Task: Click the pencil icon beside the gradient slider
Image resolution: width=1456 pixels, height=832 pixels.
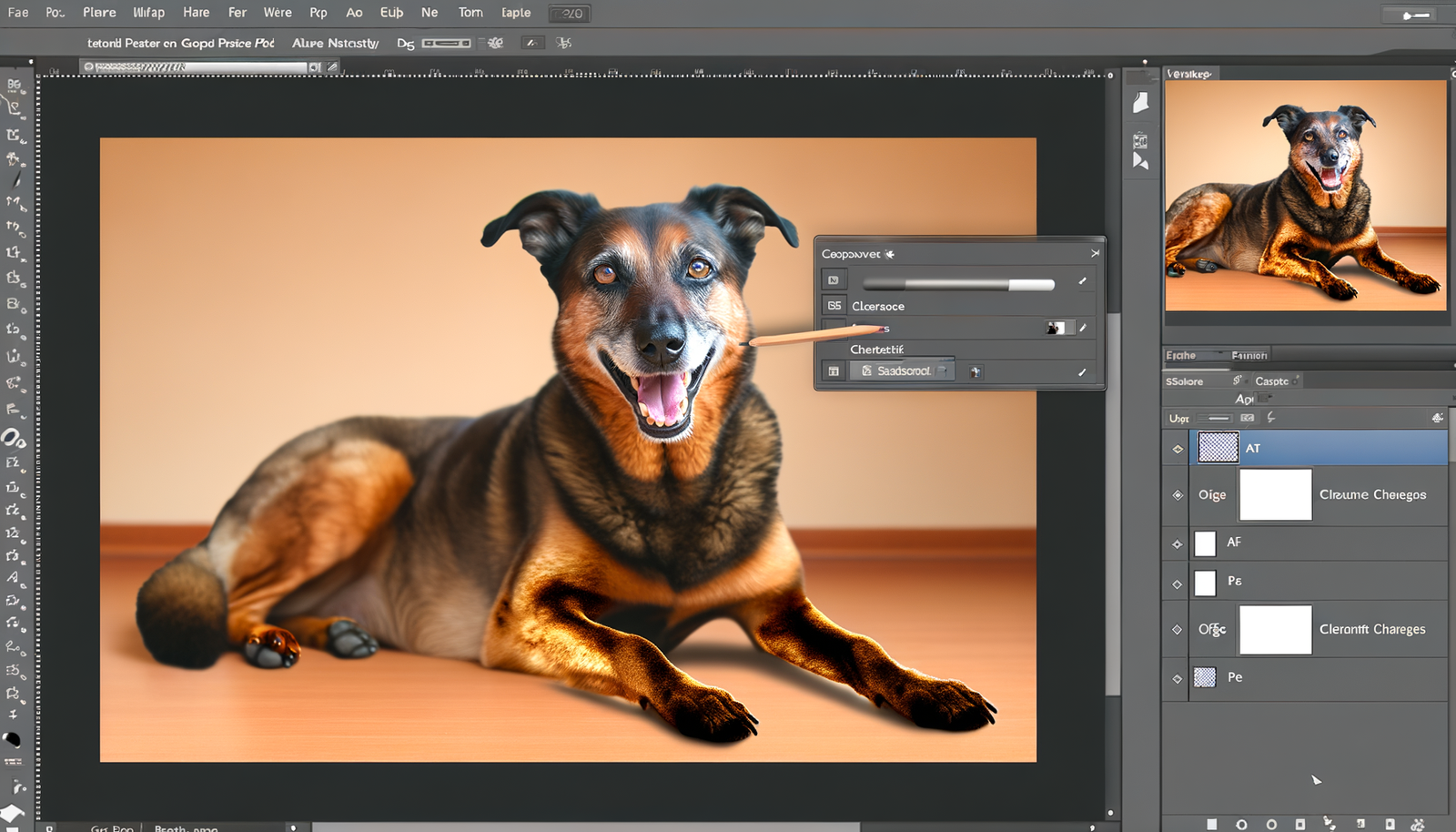Action: (1082, 281)
